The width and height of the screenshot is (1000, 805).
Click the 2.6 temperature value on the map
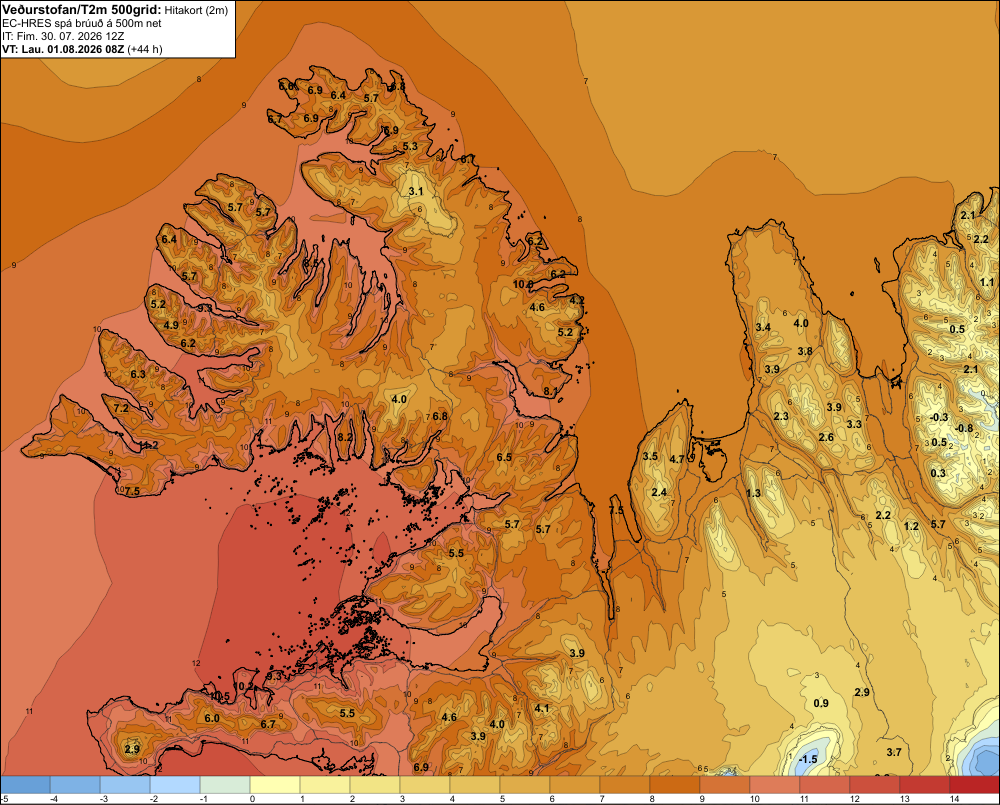pyautogui.click(x=826, y=437)
